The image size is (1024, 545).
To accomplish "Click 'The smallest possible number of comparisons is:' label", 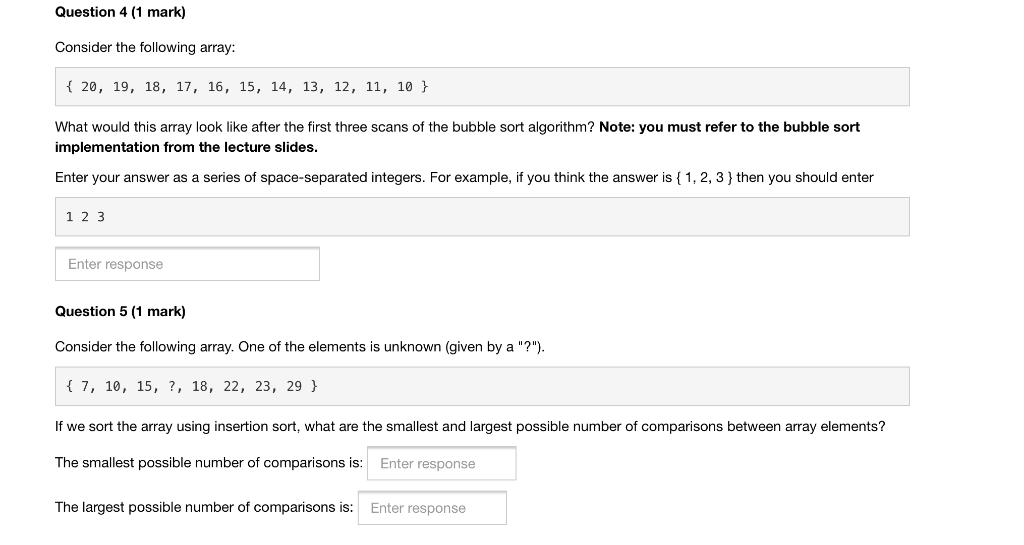I will pos(209,463).
